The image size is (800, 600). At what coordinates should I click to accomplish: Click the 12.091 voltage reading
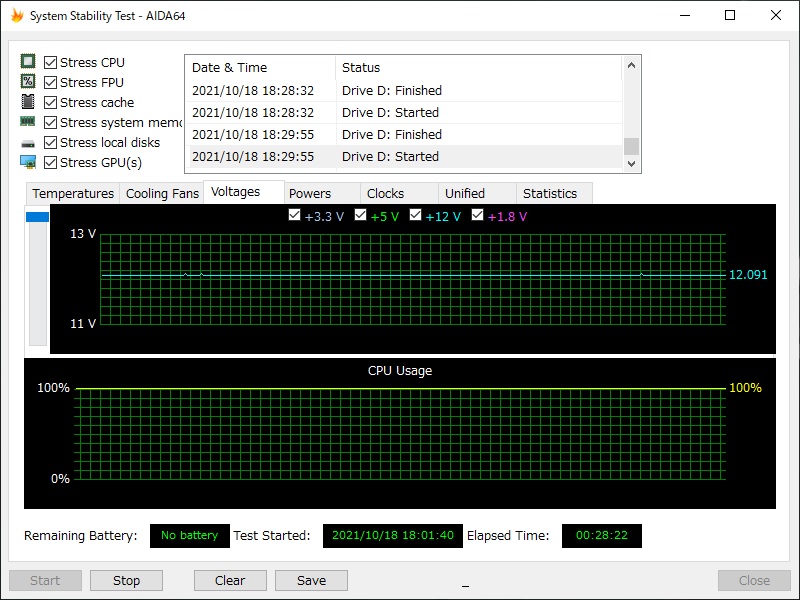(748, 274)
